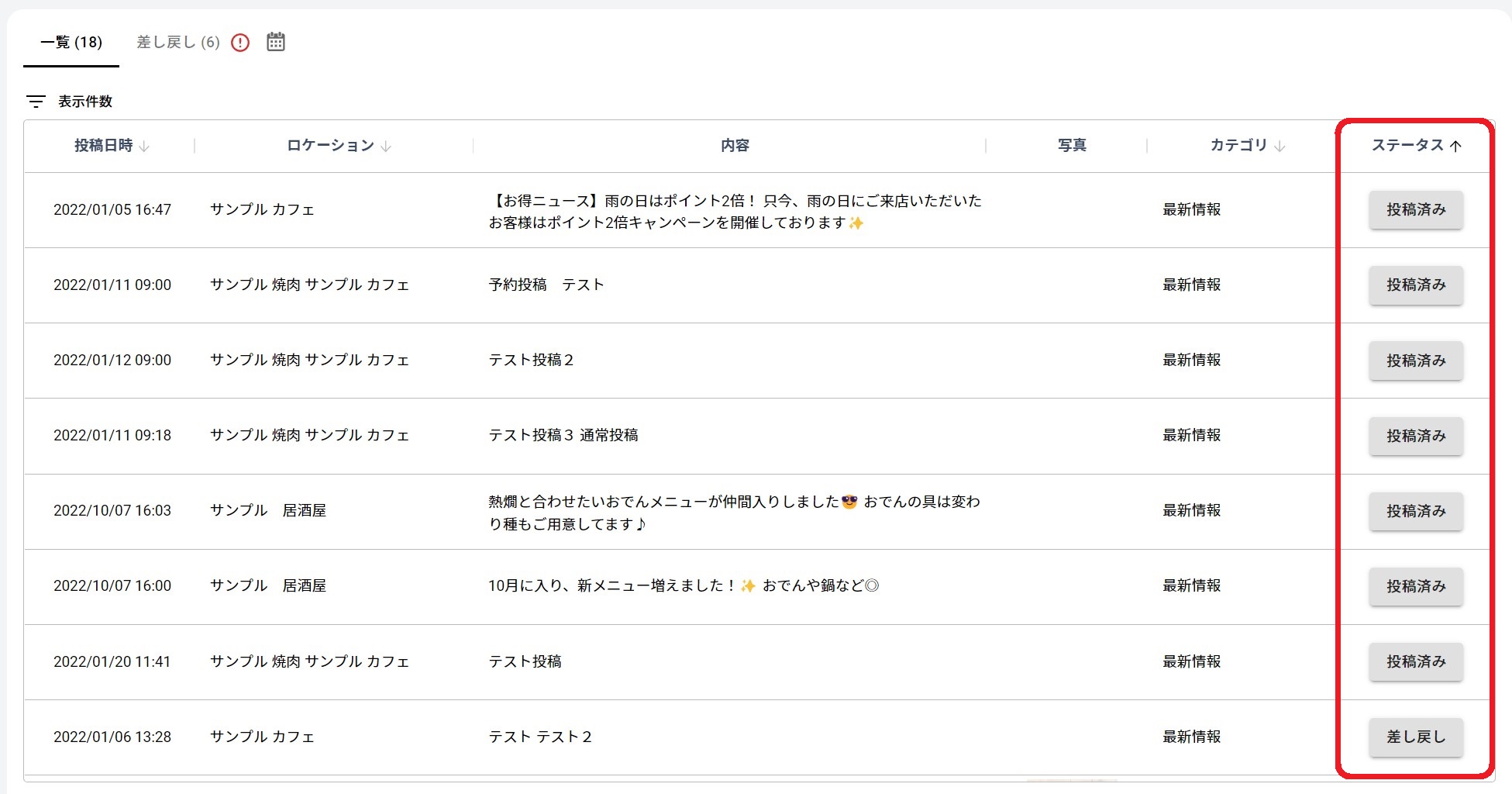Click 投稿済み status for 2022/01/20 11:41 post
The height and width of the screenshot is (794, 1512).
(1415, 661)
